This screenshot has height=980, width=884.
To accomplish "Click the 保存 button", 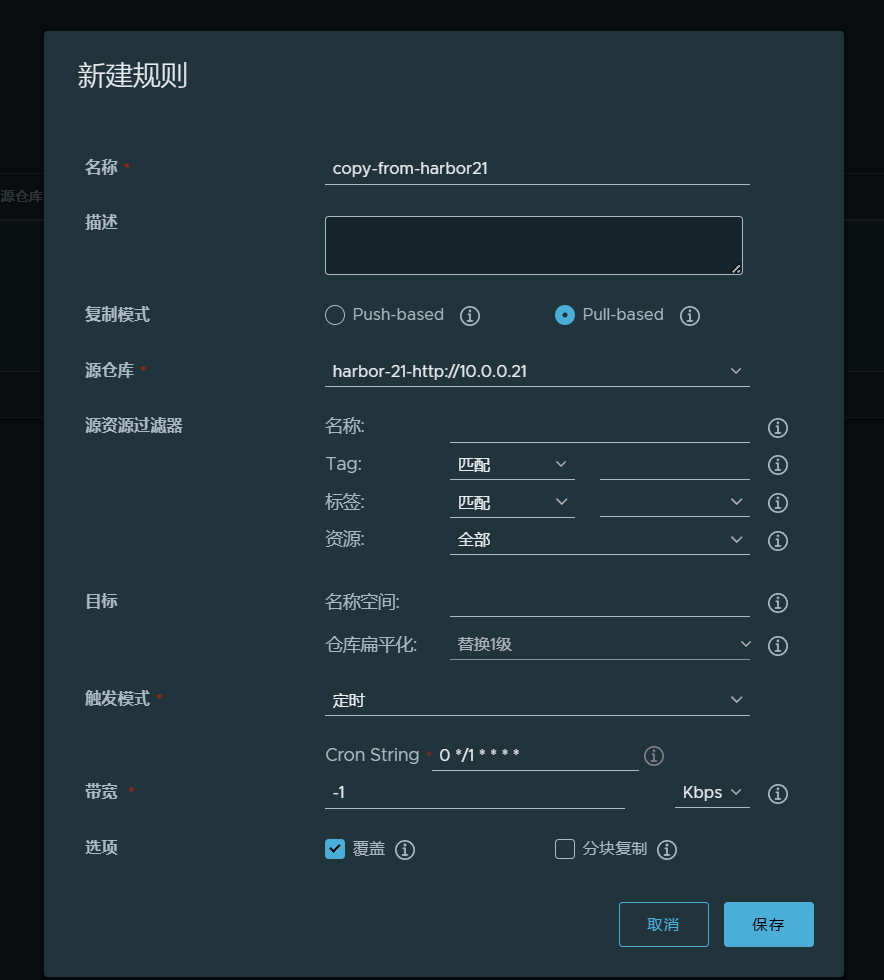I will pos(768,924).
